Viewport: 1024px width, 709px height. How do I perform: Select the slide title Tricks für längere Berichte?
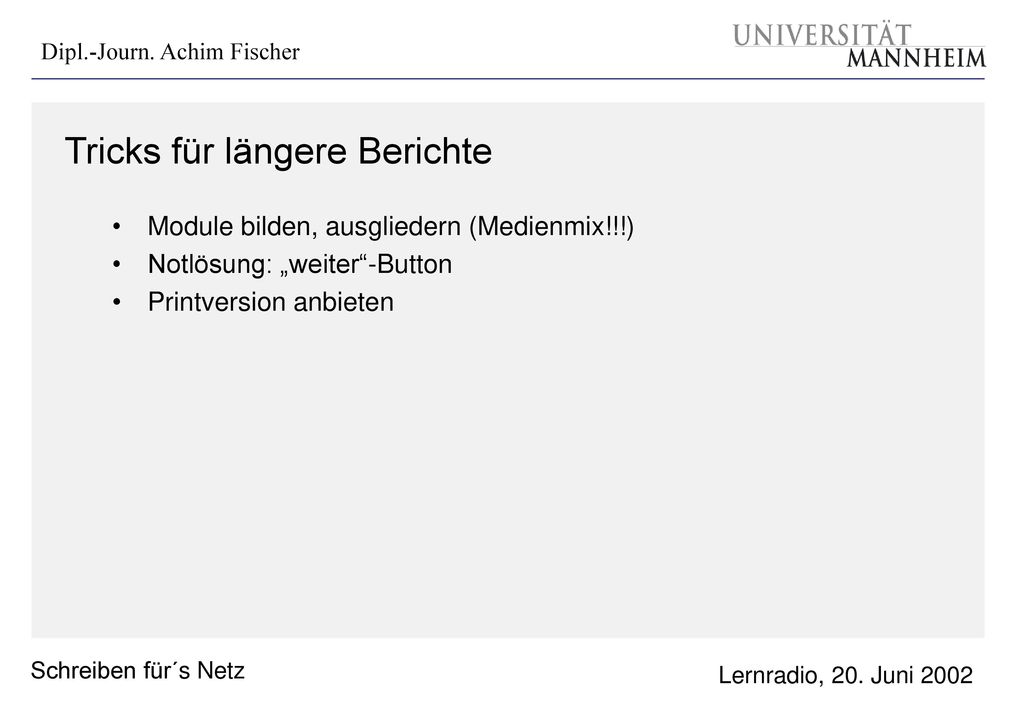(x=278, y=152)
